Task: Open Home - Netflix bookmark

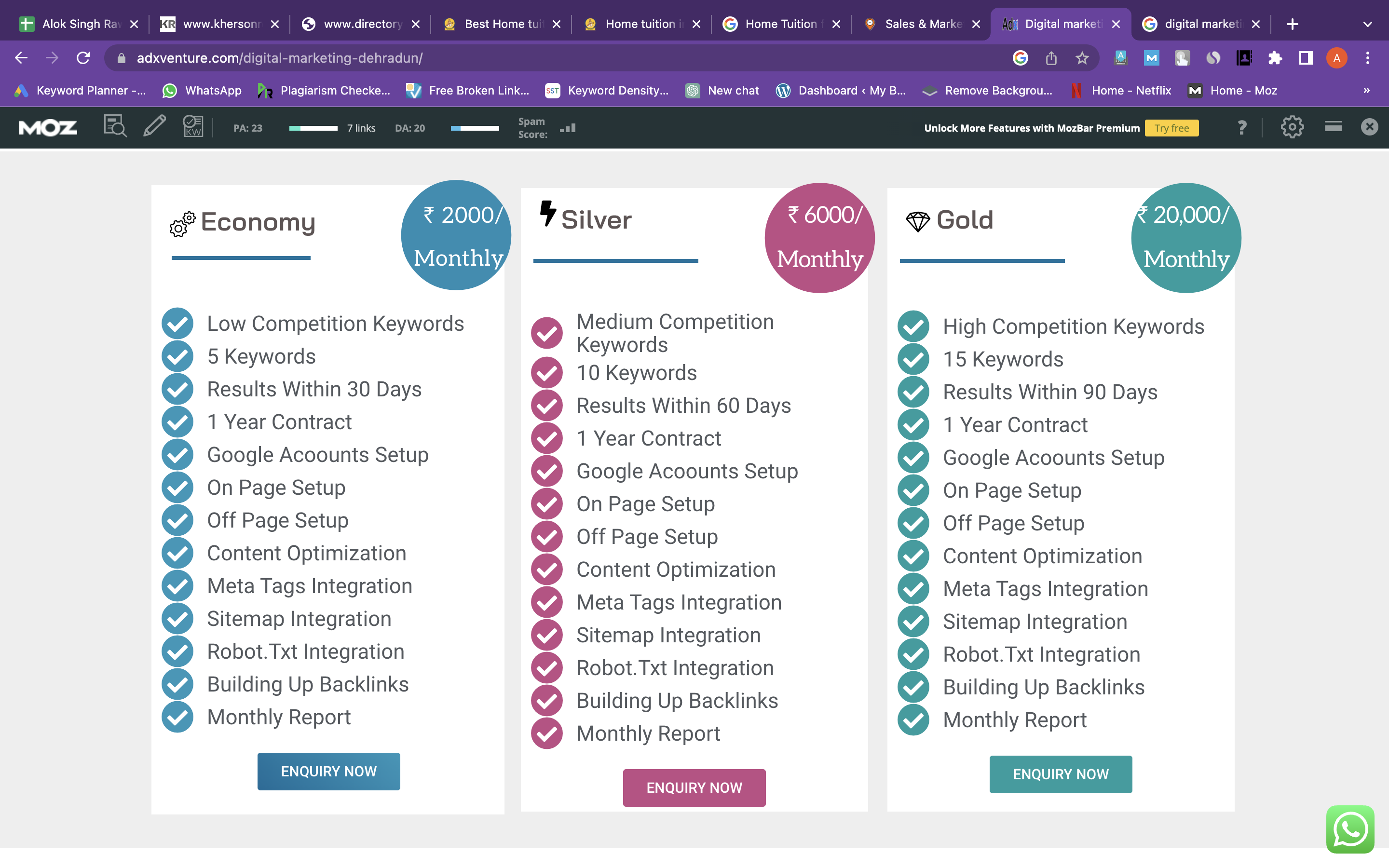Action: [x=1121, y=91]
